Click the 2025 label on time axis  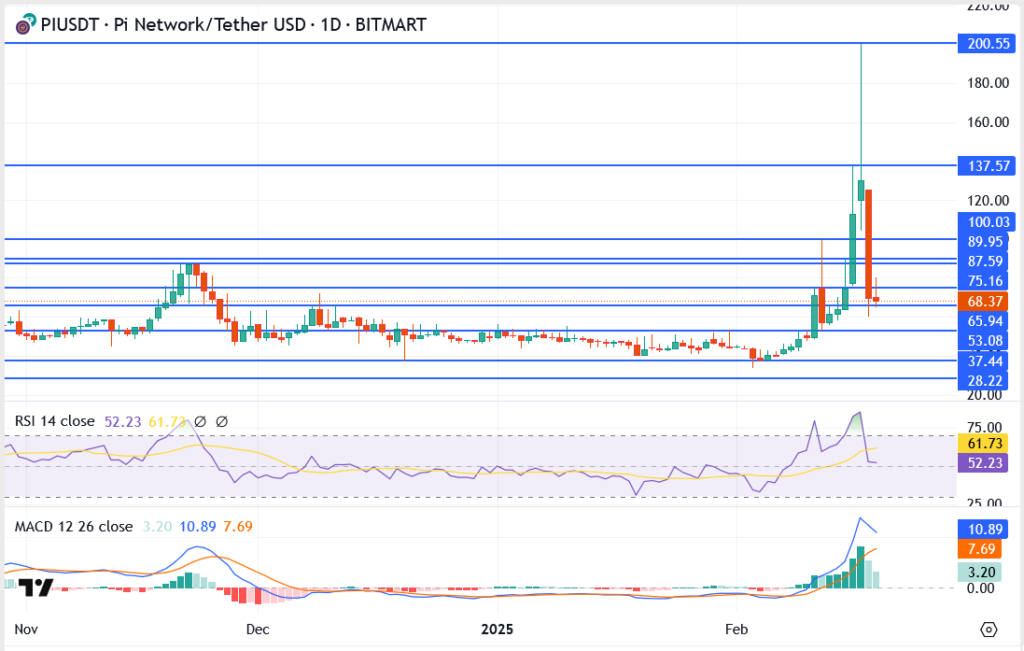click(x=496, y=629)
